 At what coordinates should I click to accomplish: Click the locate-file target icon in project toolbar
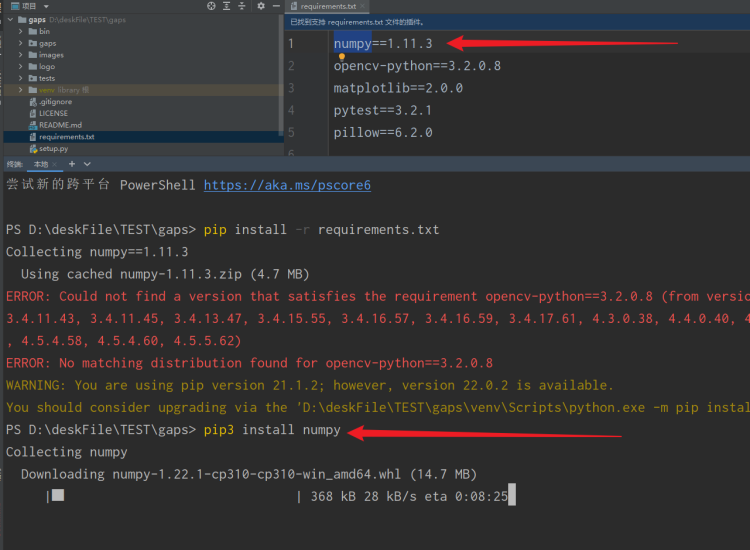pos(211,6)
